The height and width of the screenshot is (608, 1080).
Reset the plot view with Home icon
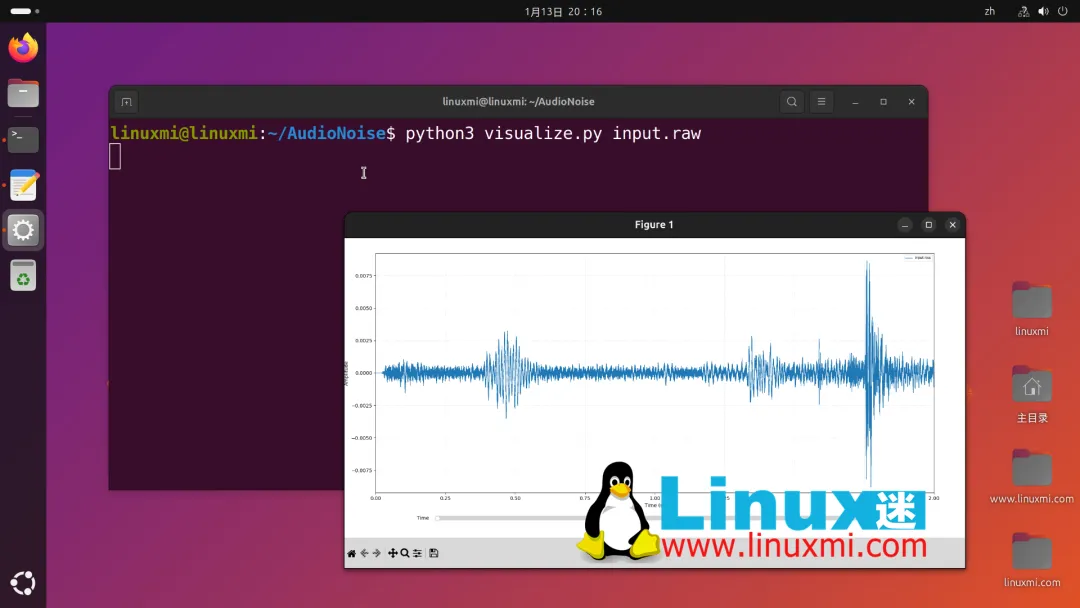pyautogui.click(x=351, y=553)
